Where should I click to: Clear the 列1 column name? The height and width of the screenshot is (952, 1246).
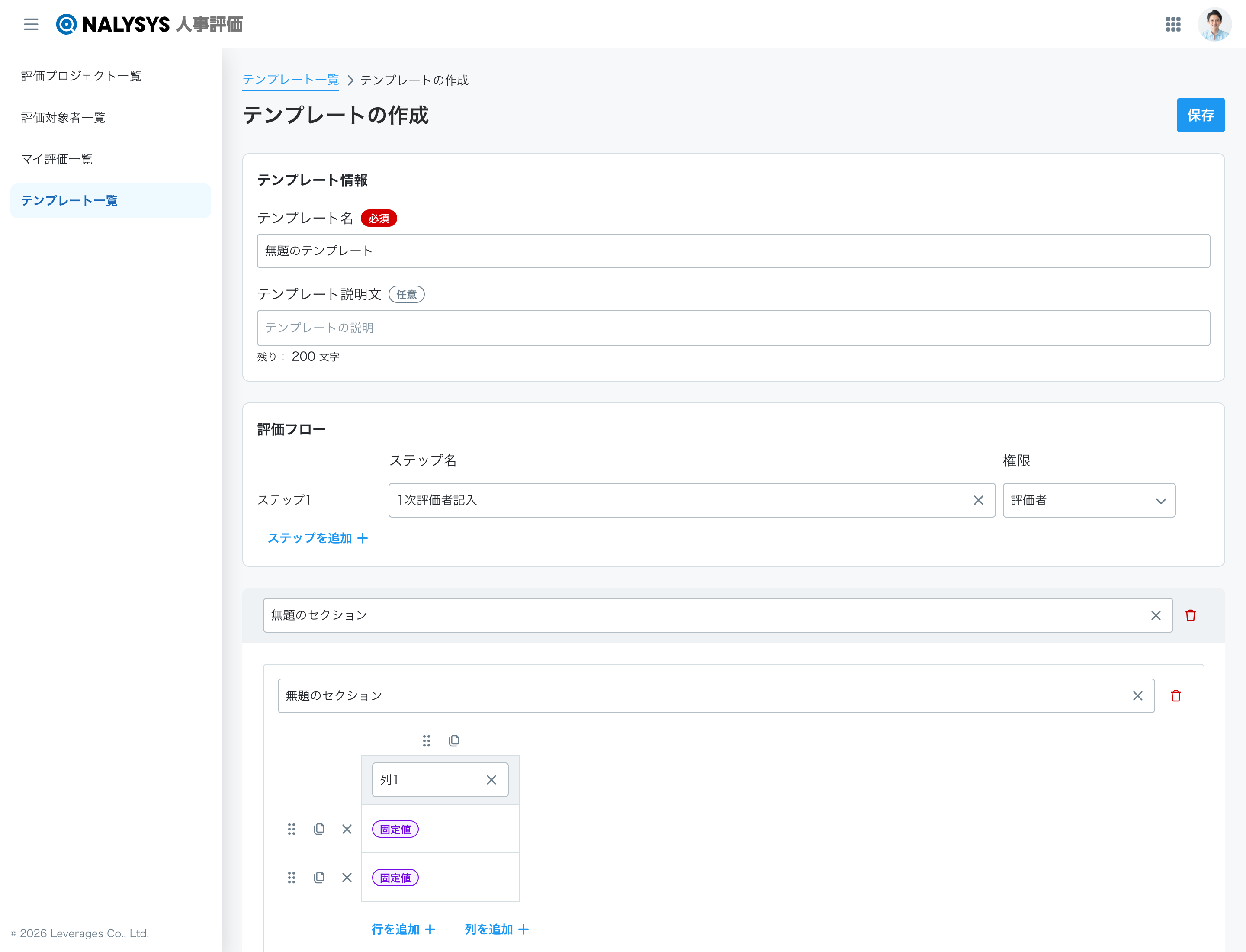pos(491,780)
